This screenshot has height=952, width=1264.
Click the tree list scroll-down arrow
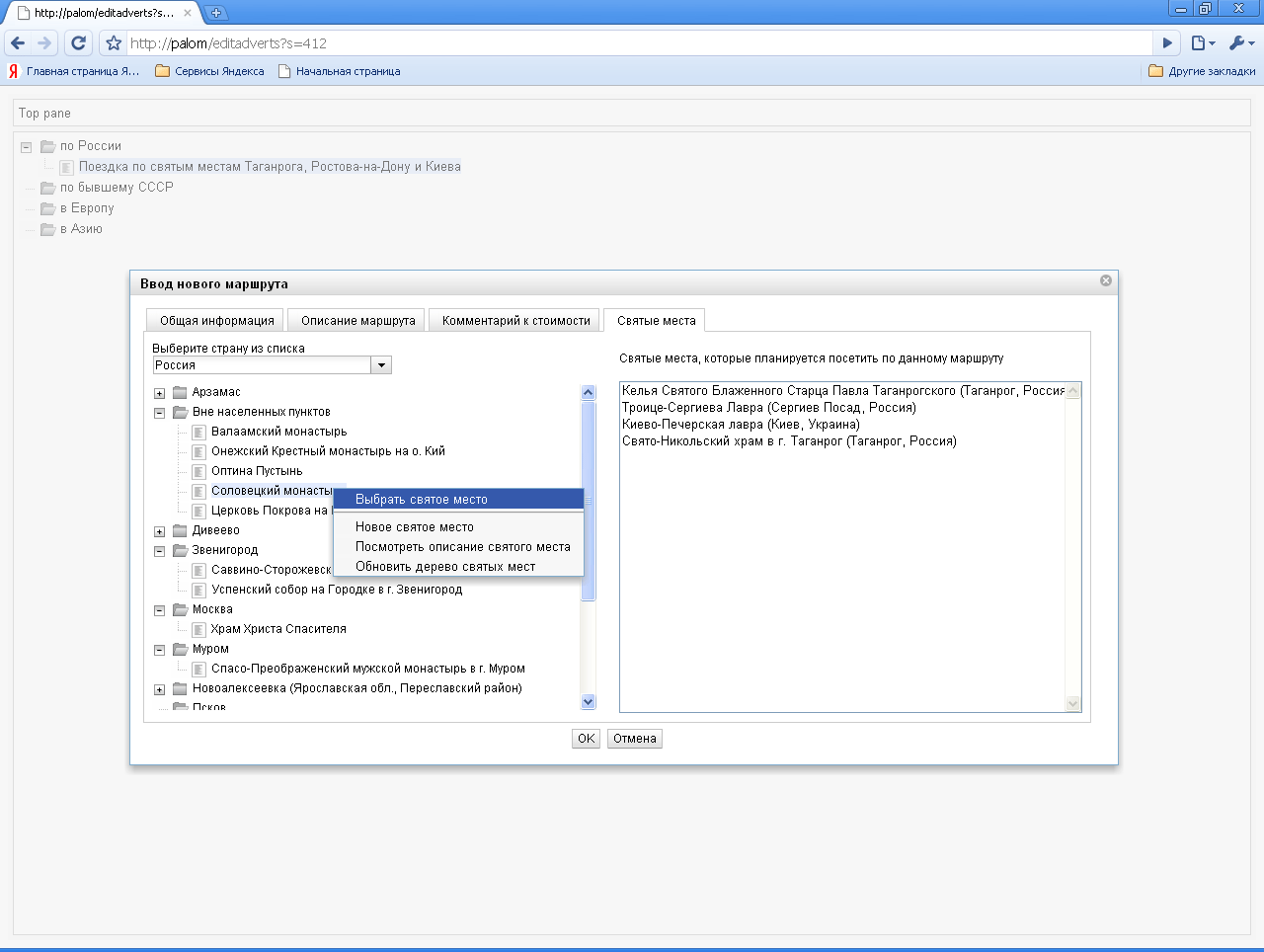click(x=589, y=702)
